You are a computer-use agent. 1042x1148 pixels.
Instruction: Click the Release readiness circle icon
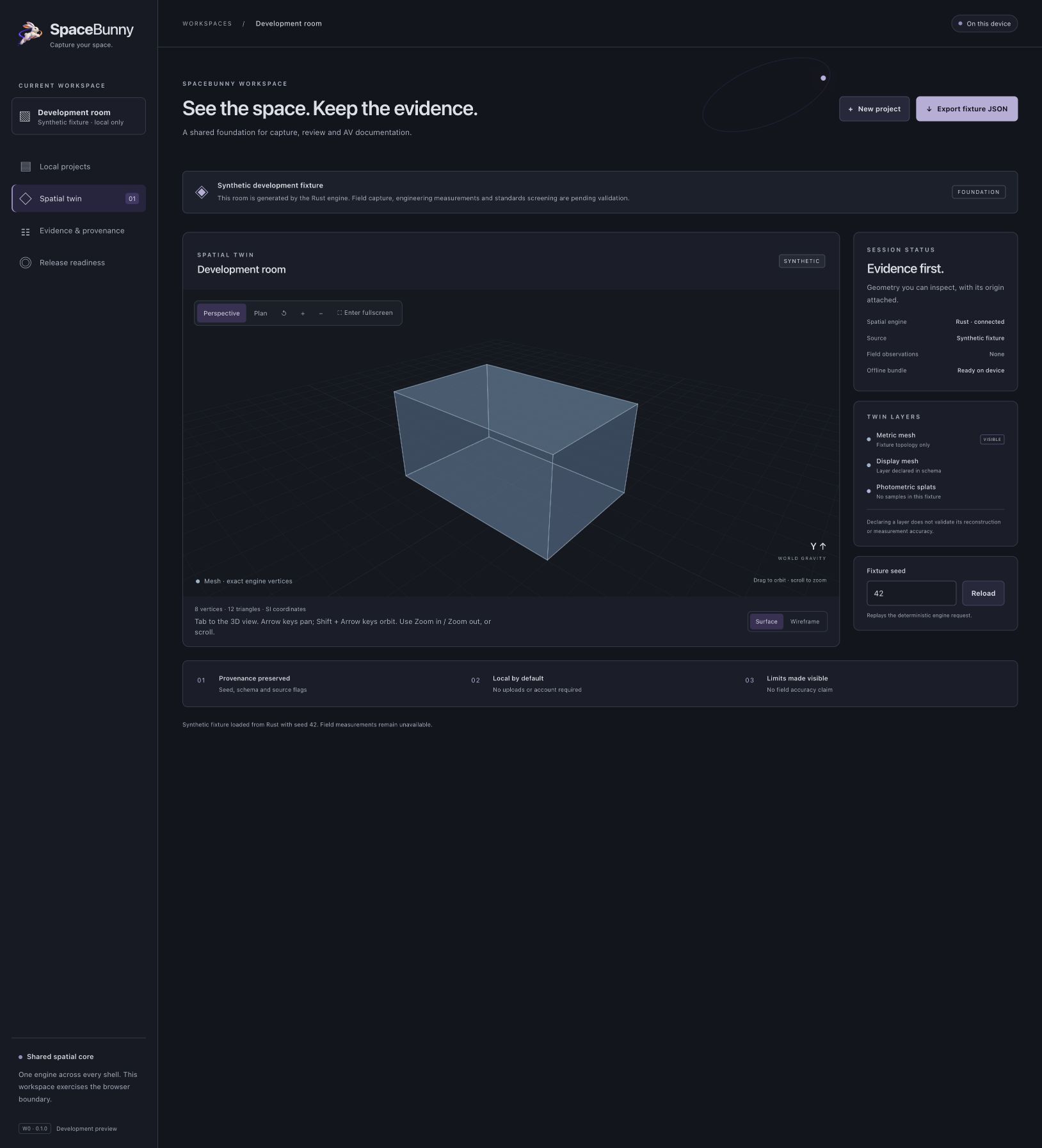pyautogui.click(x=26, y=263)
